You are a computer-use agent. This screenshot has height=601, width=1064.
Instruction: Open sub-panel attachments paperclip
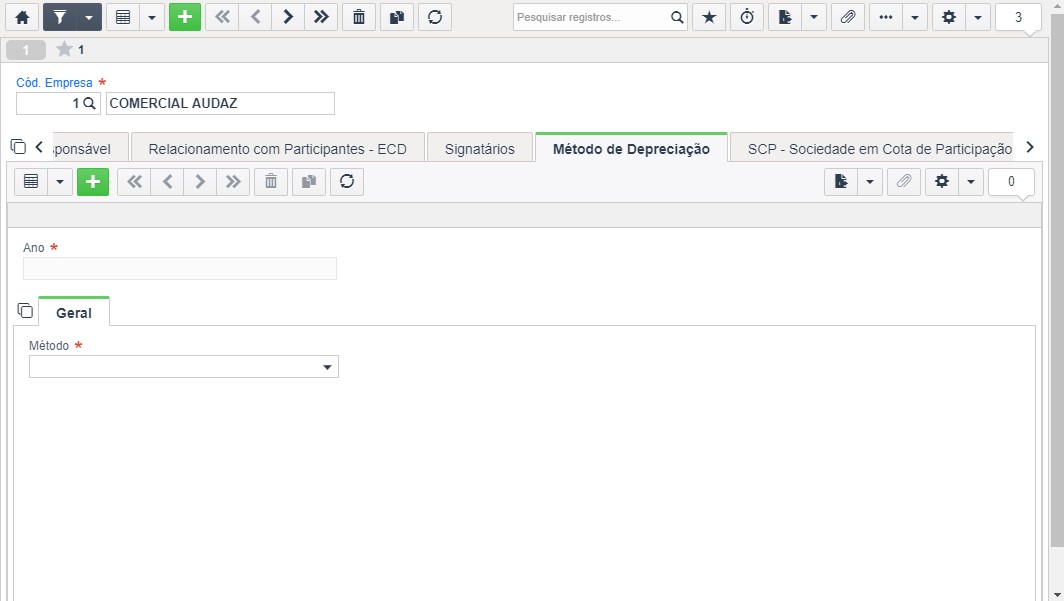904,181
